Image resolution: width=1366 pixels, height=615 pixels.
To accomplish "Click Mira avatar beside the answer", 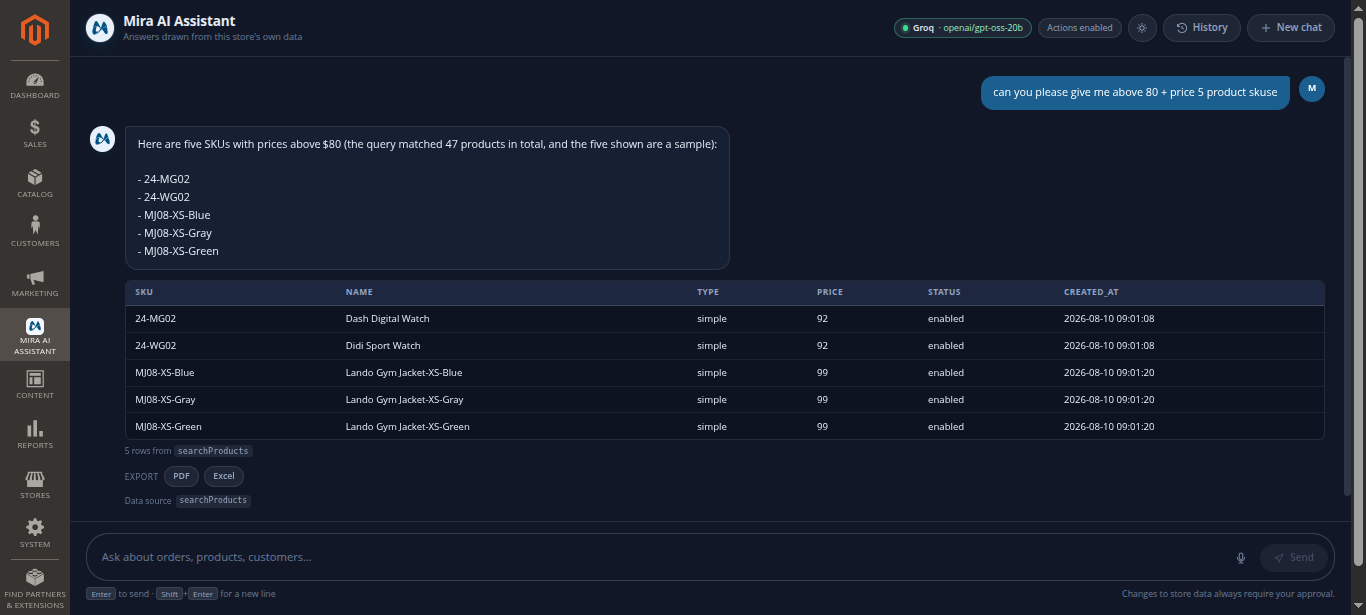I will coord(103,139).
